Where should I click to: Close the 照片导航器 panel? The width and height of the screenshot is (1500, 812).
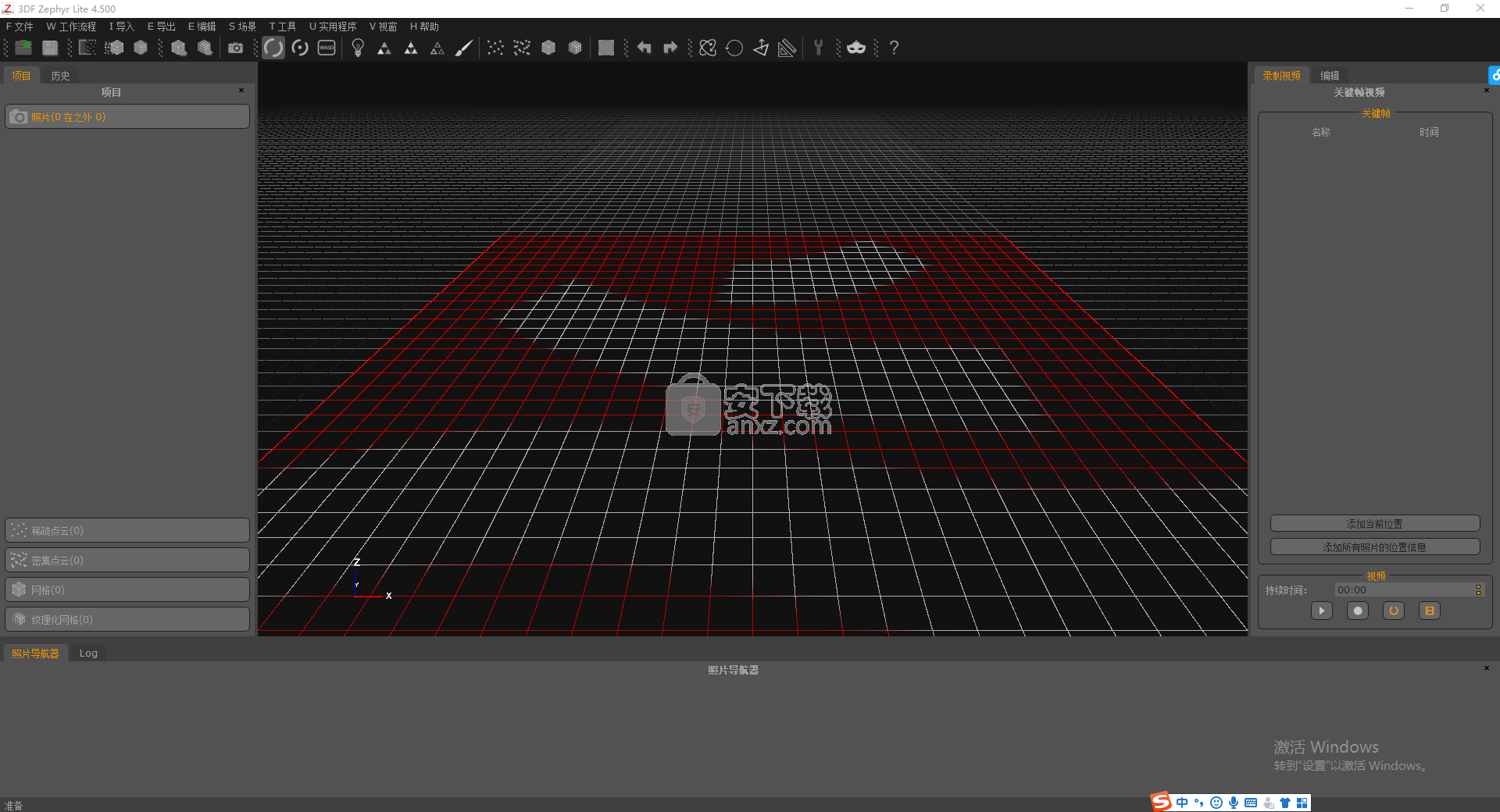pos(1487,668)
